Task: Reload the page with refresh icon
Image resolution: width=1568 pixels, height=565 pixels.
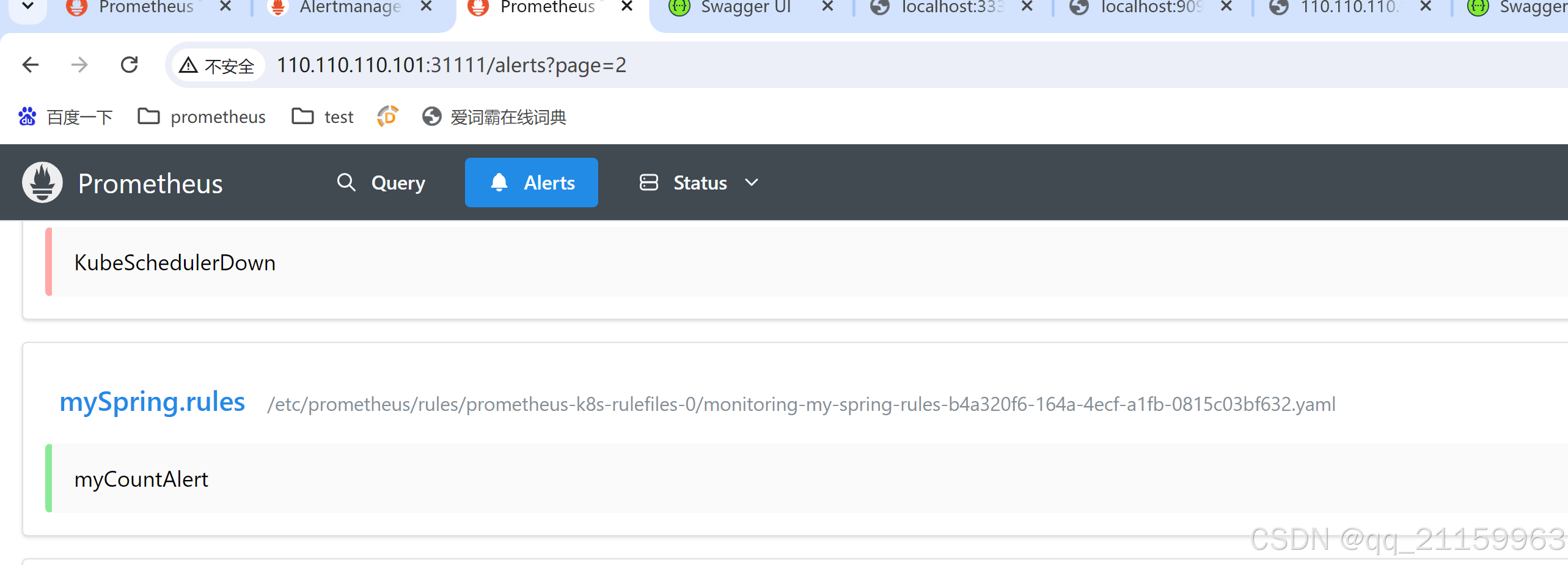Action: pyautogui.click(x=130, y=65)
